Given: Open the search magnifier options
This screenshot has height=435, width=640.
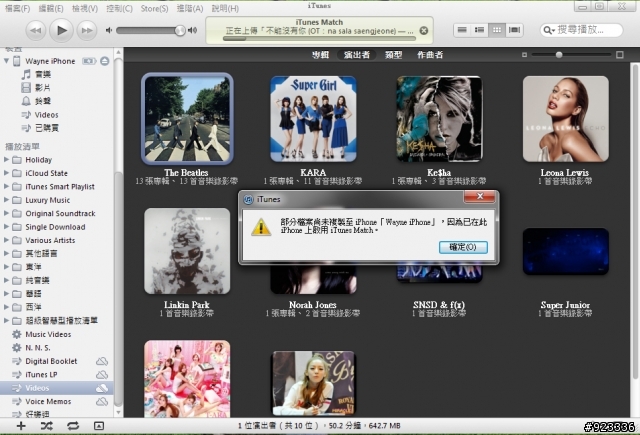Looking at the screenshot, I should [x=549, y=30].
